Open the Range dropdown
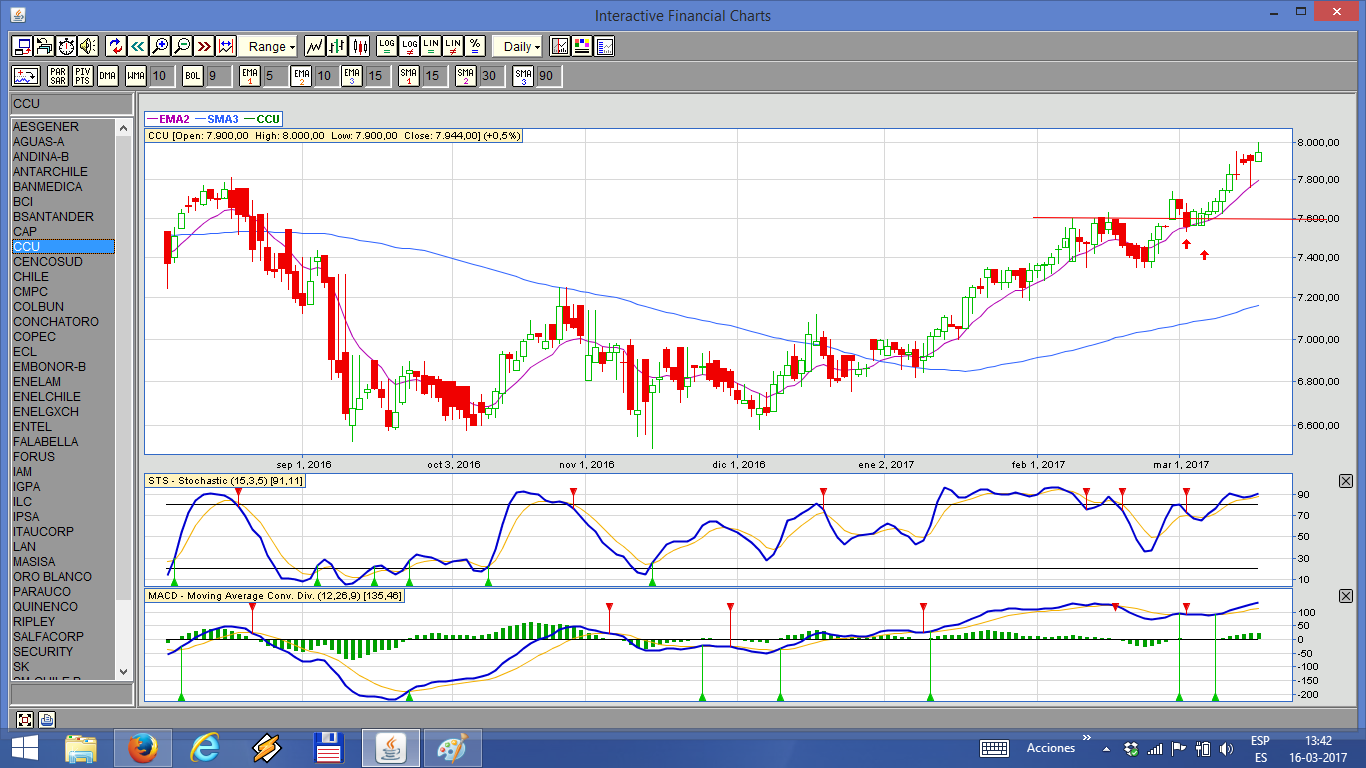Image resolution: width=1366 pixels, height=768 pixels. 268,46
